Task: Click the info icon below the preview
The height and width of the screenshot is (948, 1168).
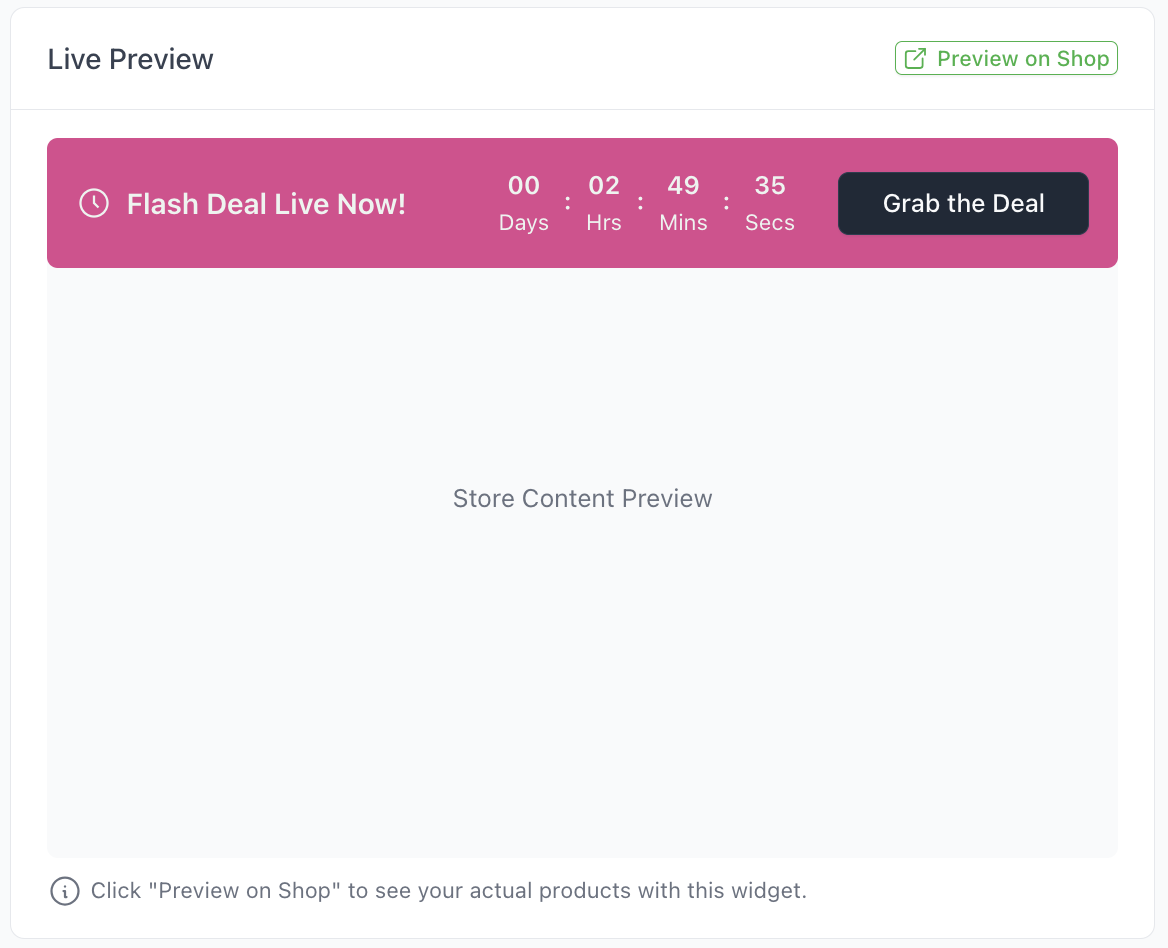Action: (65, 891)
